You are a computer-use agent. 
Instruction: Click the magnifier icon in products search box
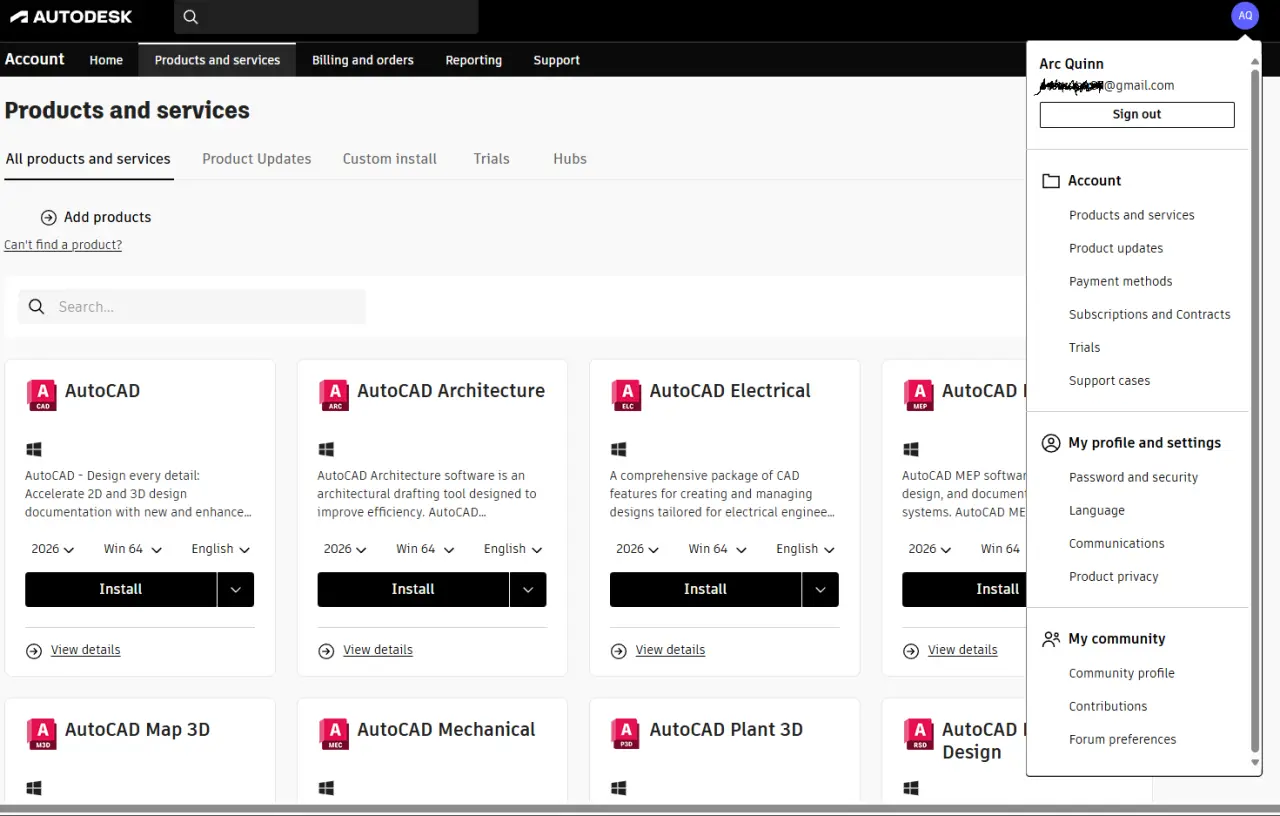pos(37,307)
